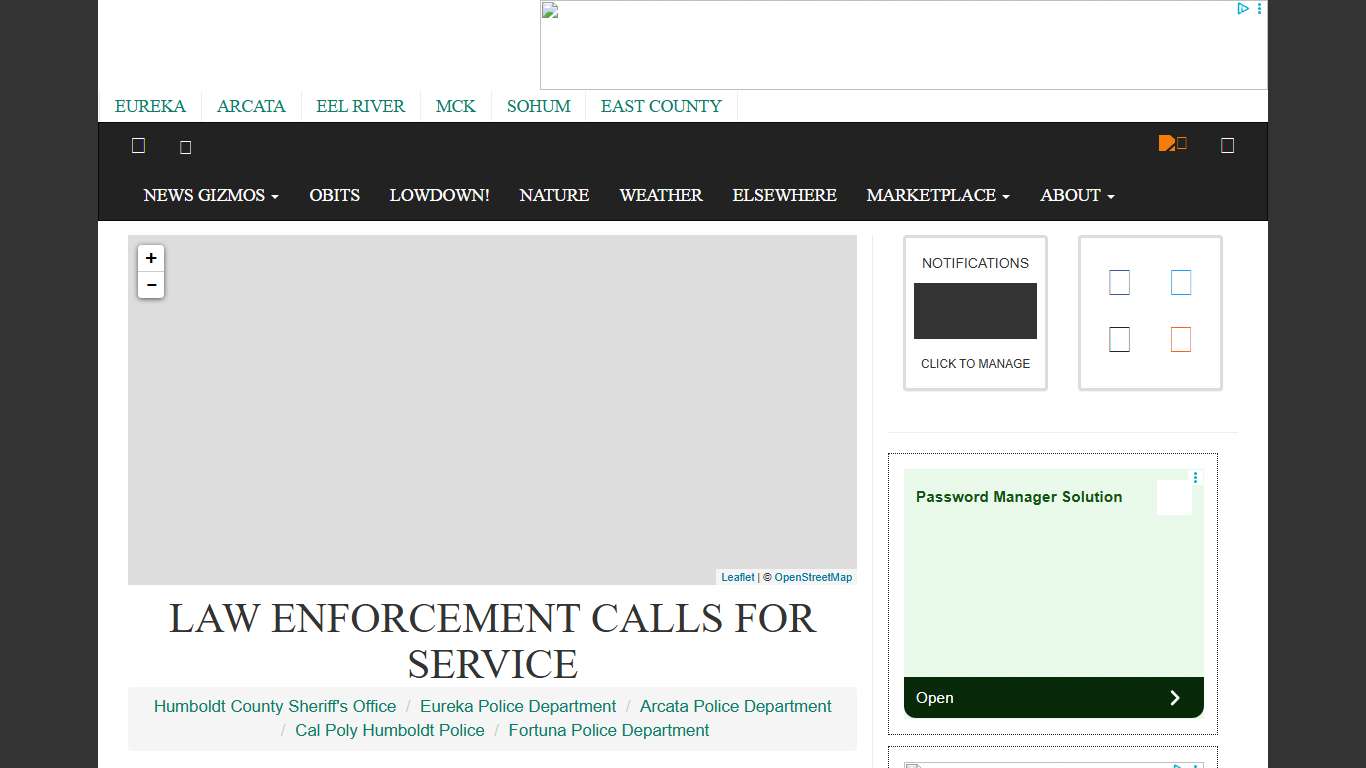Click the zoom out button on the map

151,285
